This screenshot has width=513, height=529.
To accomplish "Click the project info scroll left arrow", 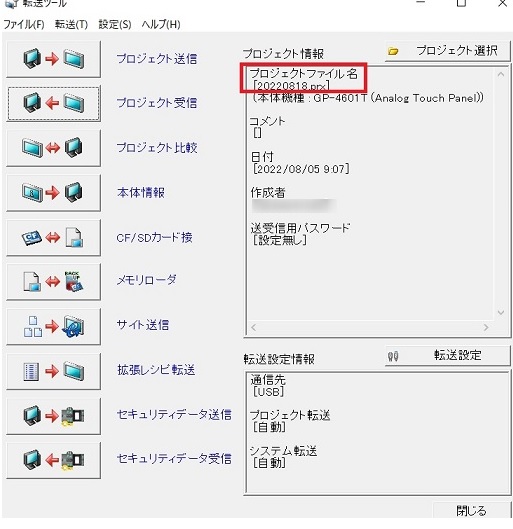I will point(254,327).
